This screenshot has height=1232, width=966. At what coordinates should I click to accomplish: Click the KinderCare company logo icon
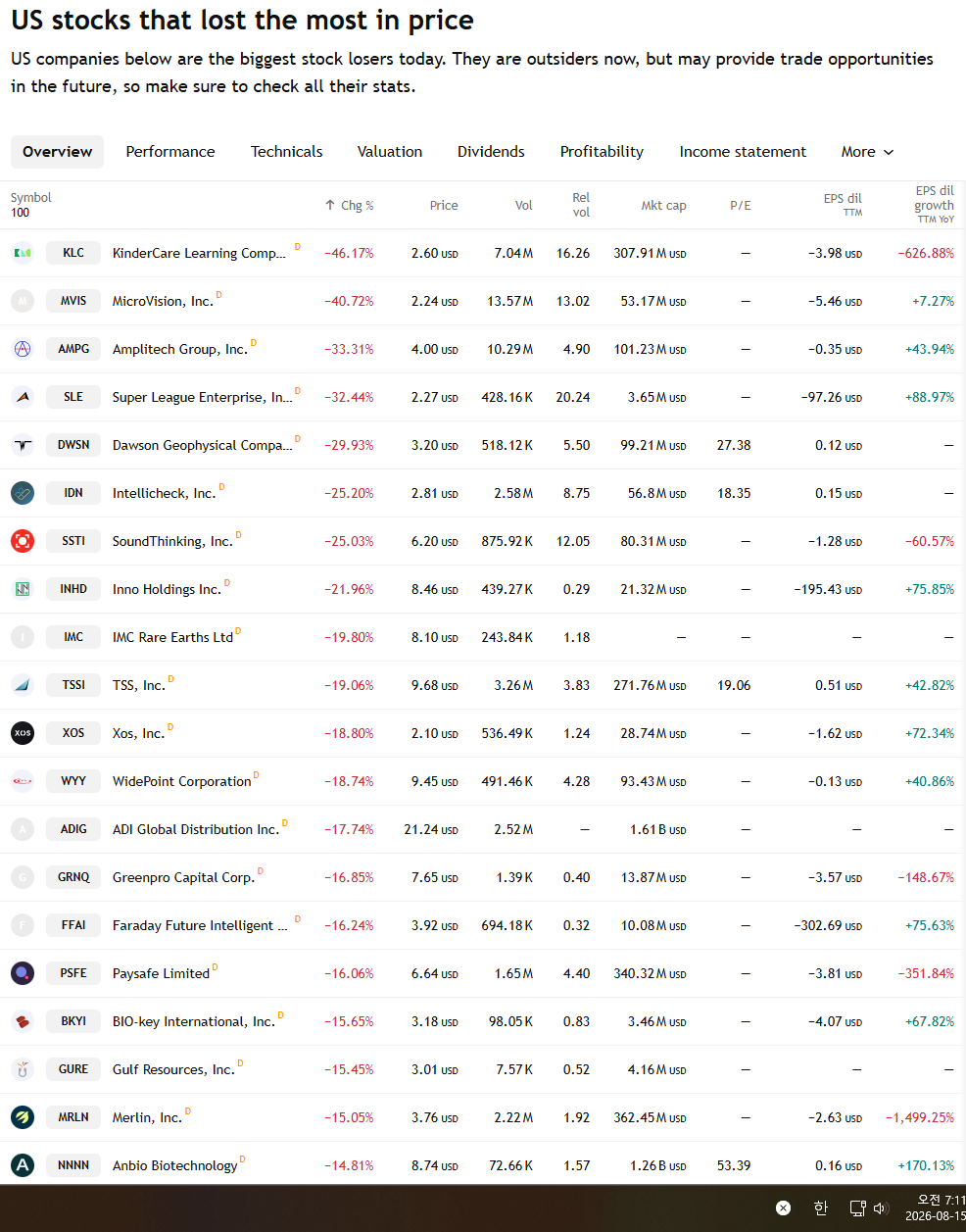pyautogui.click(x=23, y=253)
